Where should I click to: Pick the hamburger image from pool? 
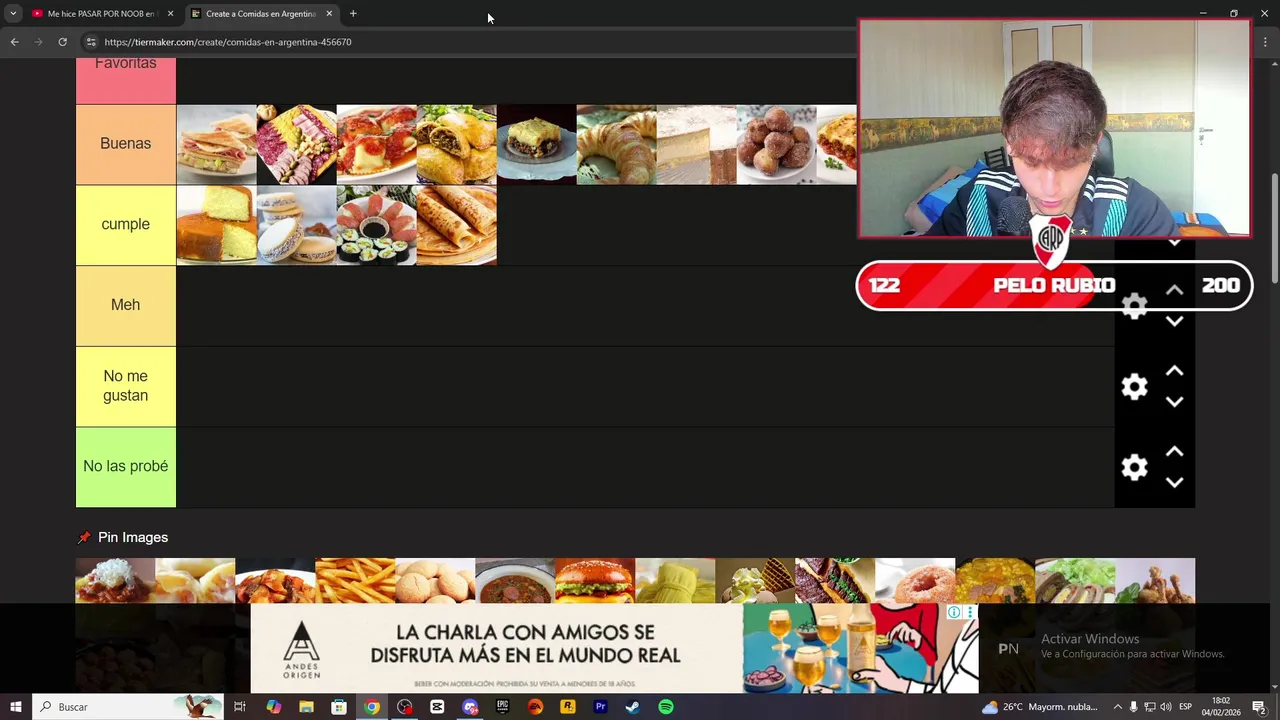point(595,581)
